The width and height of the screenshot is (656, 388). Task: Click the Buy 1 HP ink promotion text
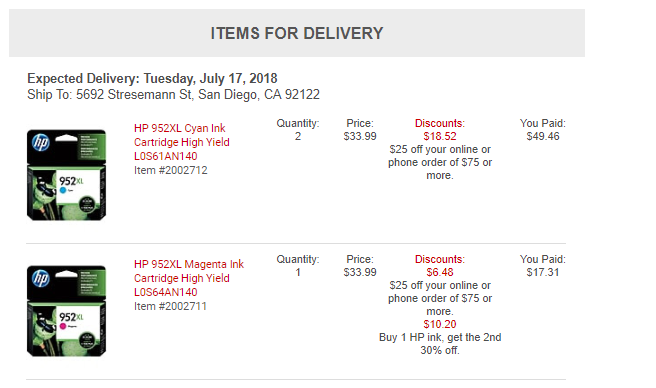(440, 344)
